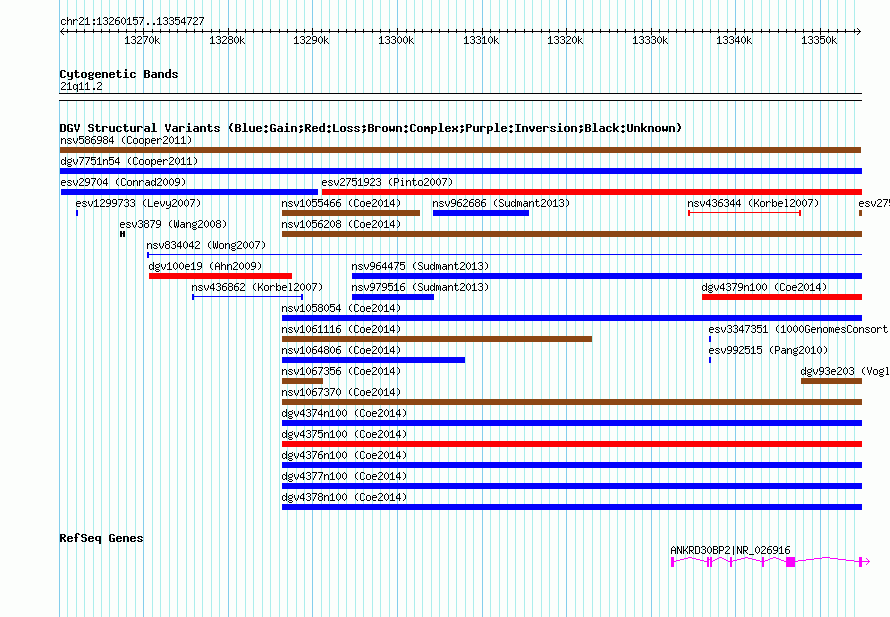Click the dgv4377n100 (Coe2014) label
890x617 pixels.
pos(344,476)
